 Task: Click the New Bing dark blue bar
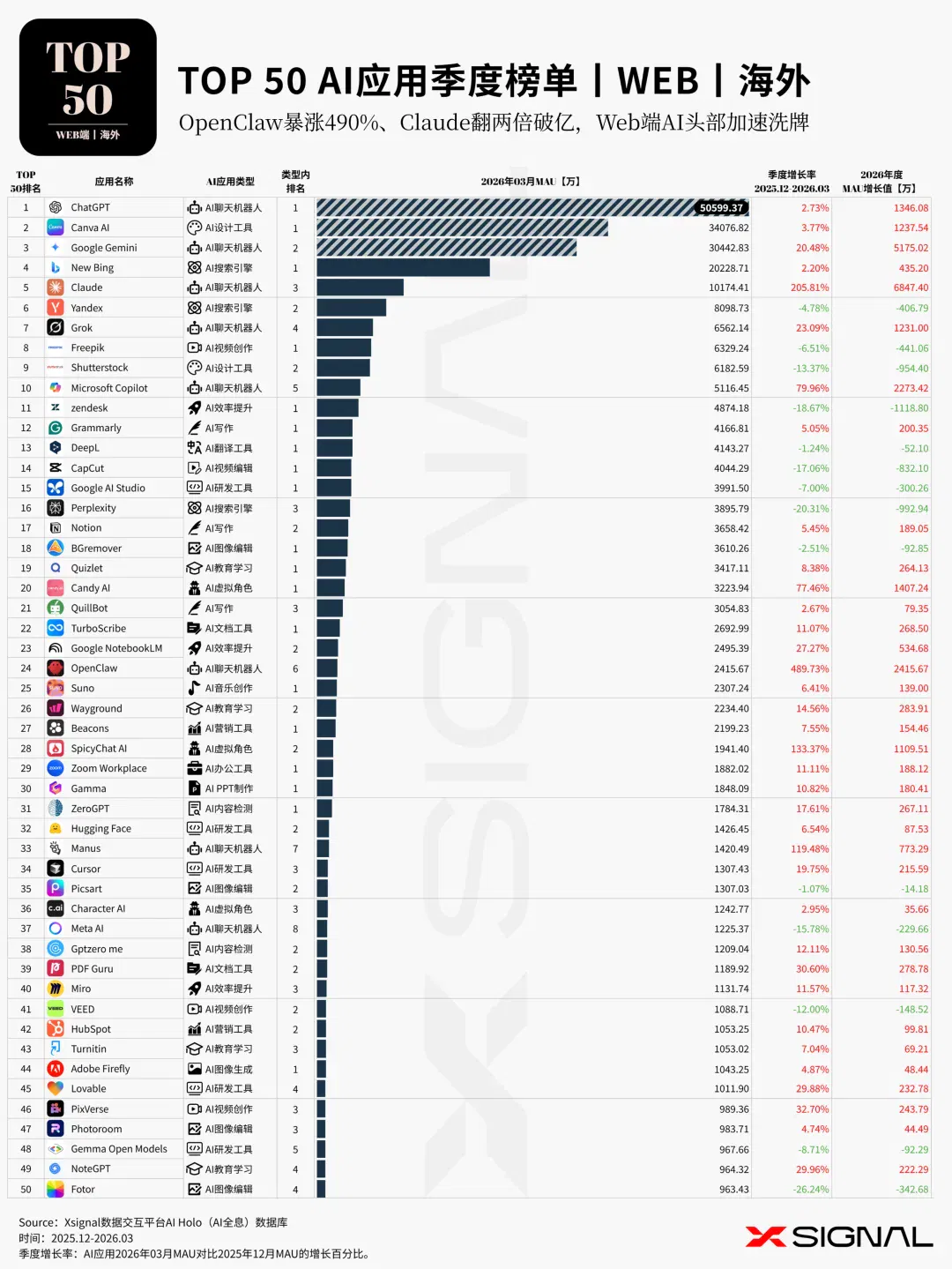[403, 268]
